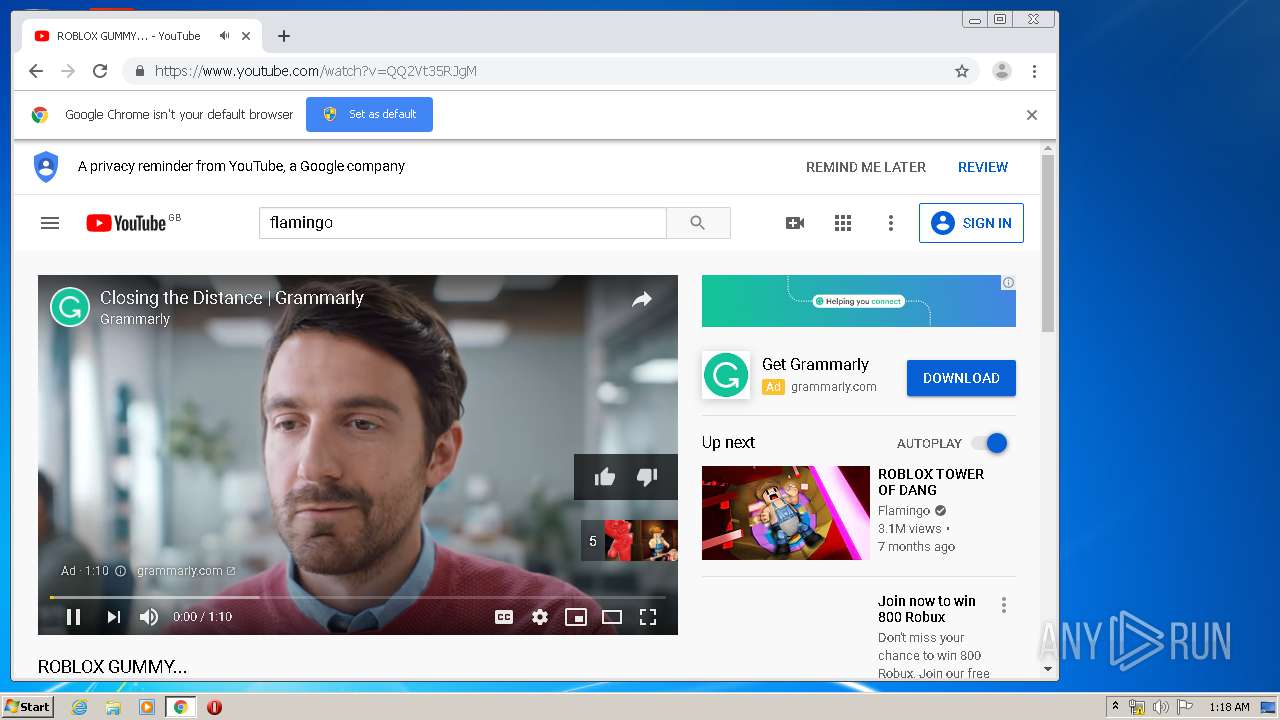Open the Windows Start menu
Viewport: 1280px width, 720px height.
coord(27,707)
